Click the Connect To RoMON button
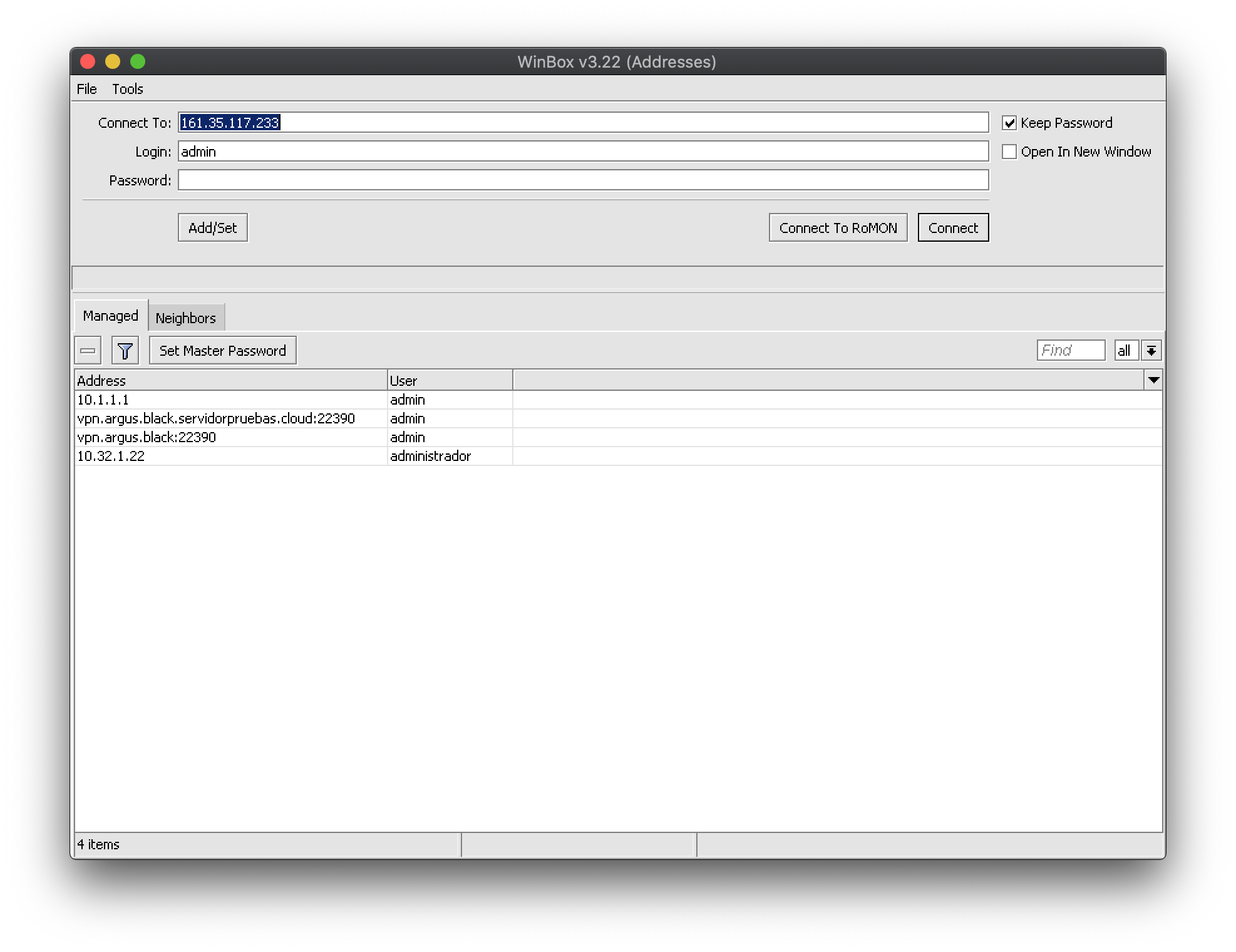This screenshot has height=952, width=1236. pos(838,228)
